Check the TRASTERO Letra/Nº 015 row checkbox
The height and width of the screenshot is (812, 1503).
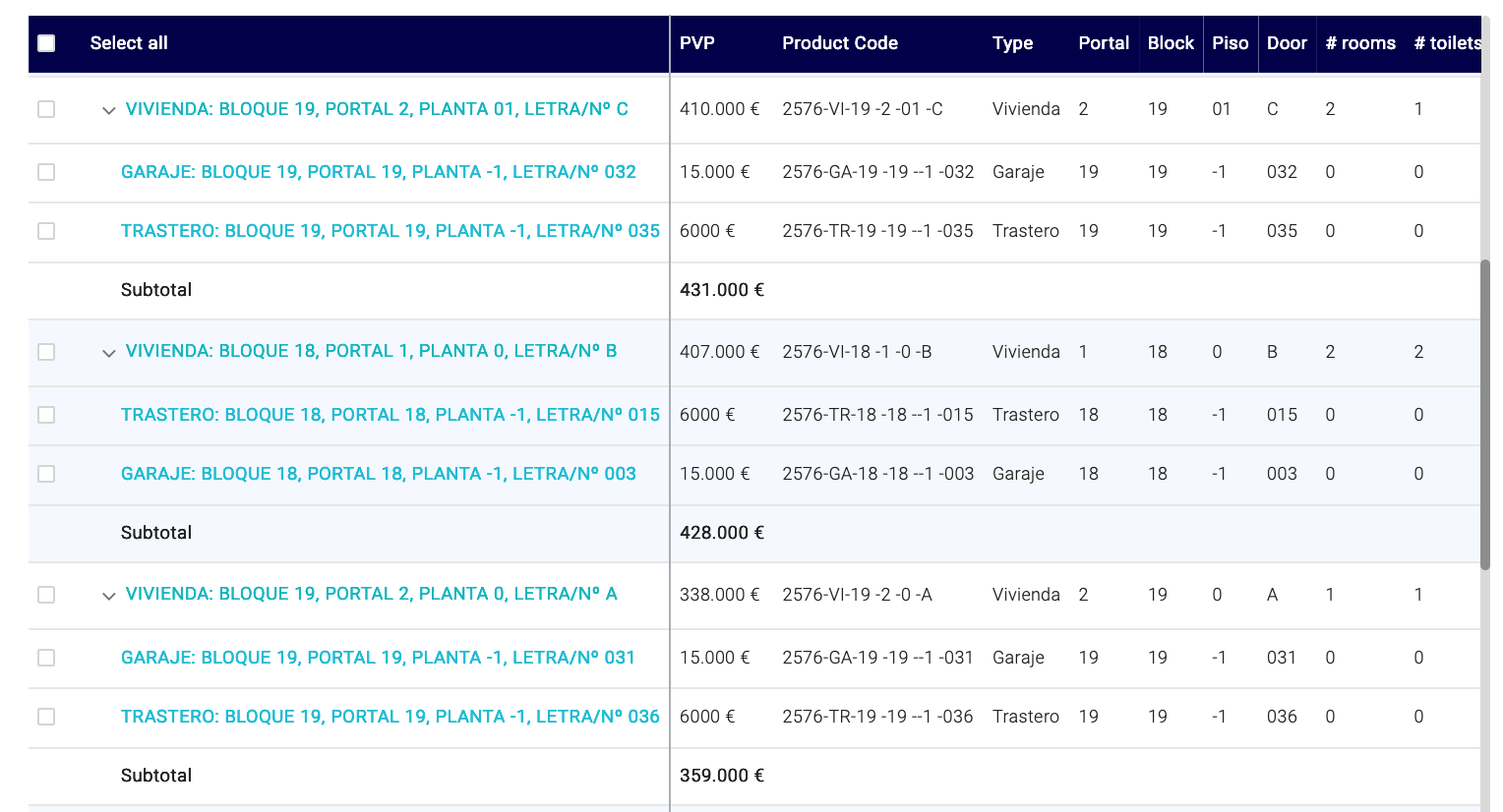(x=46, y=415)
